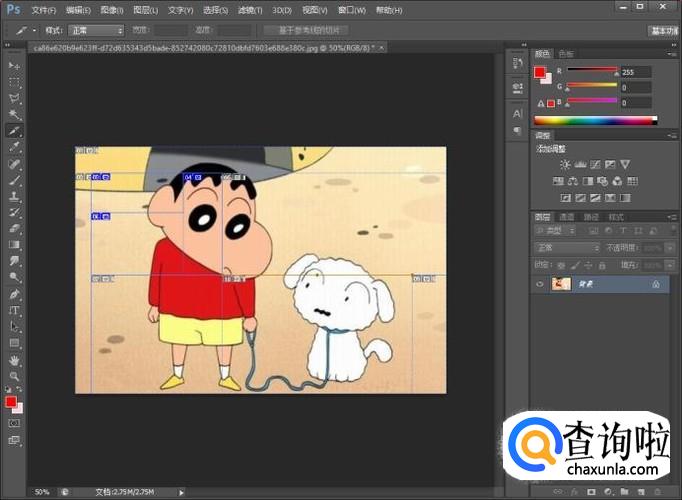Screen dimensions: 682x500
Task: Open the History collapsed panel icon
Action: [517, 63]
